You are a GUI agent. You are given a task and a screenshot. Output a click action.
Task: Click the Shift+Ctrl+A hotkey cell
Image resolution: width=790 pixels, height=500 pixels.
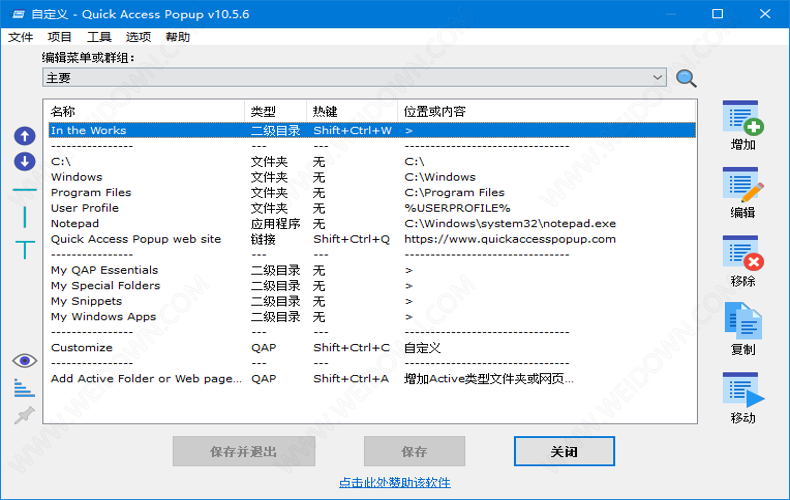[x=351, y=379]
